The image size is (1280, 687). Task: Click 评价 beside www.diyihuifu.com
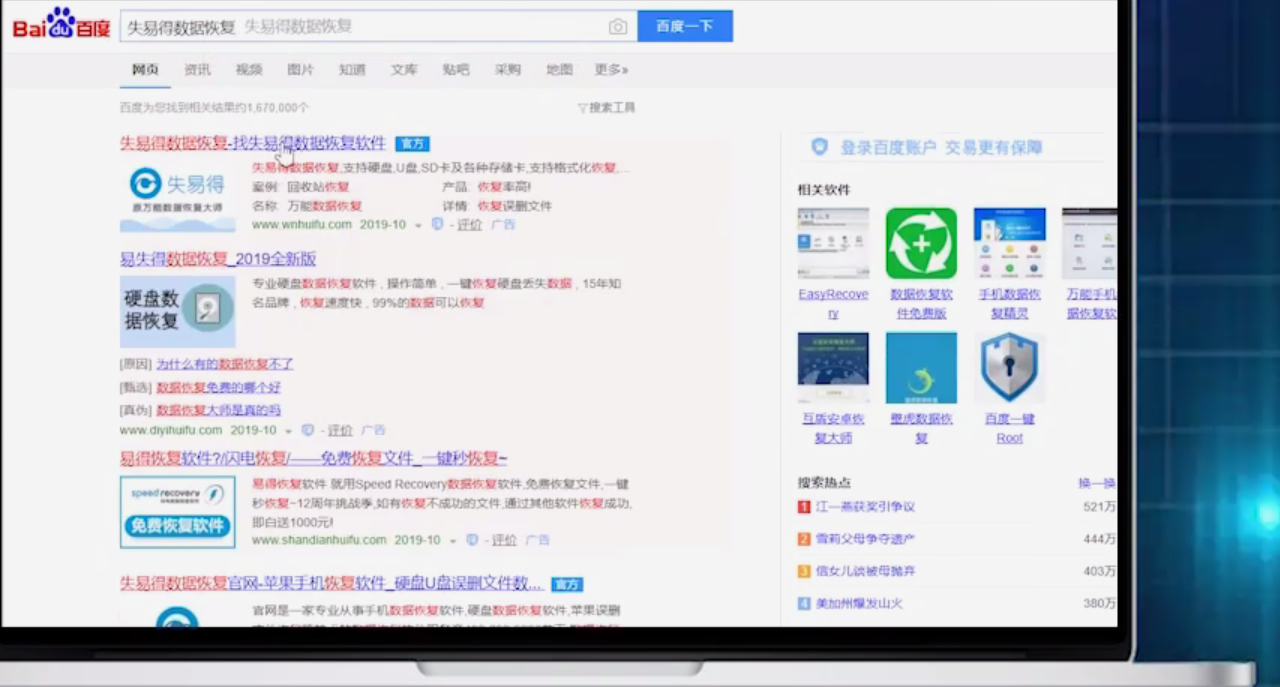[340, 431]
